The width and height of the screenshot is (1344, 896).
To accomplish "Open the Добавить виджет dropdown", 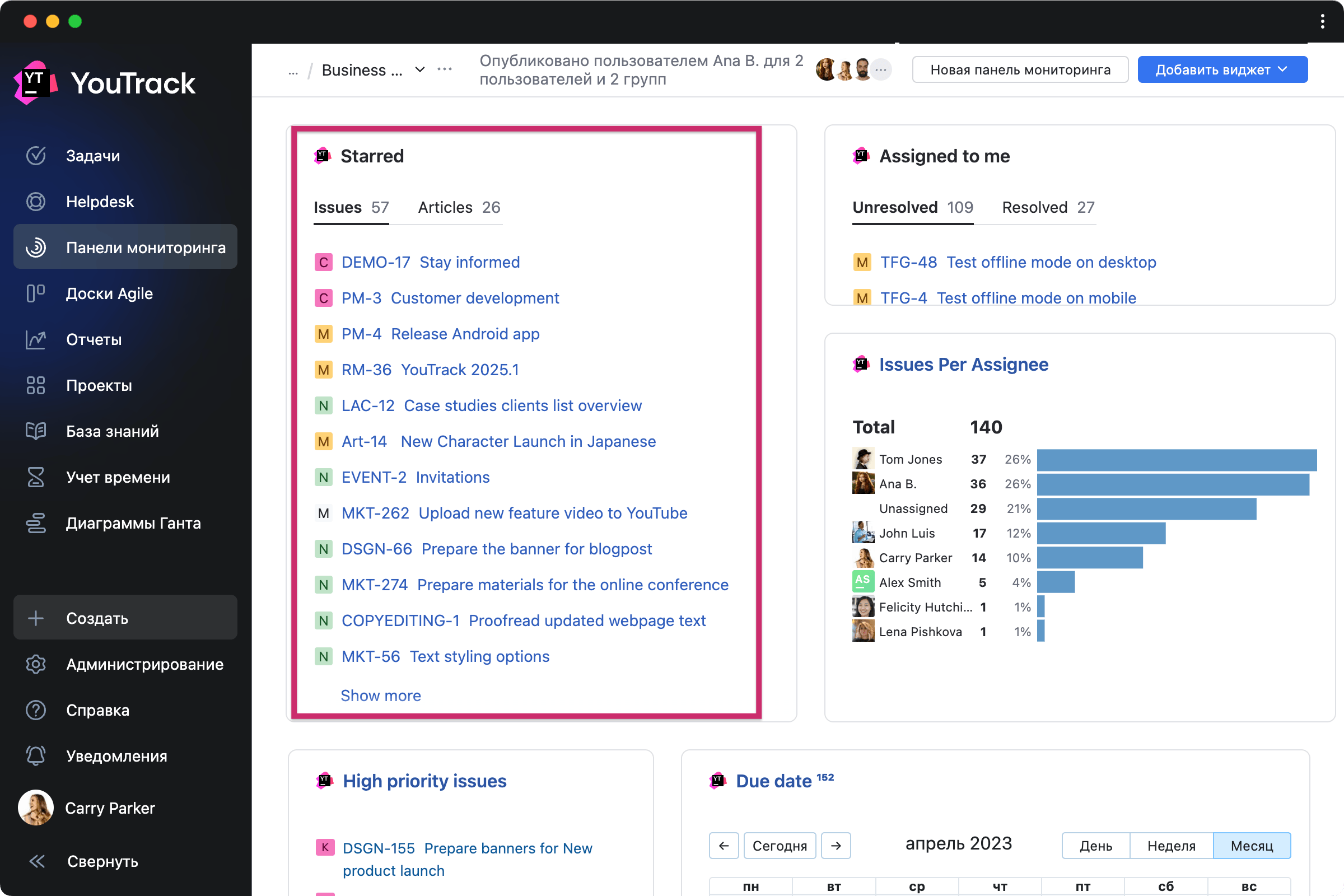I will pos(1222,69).
